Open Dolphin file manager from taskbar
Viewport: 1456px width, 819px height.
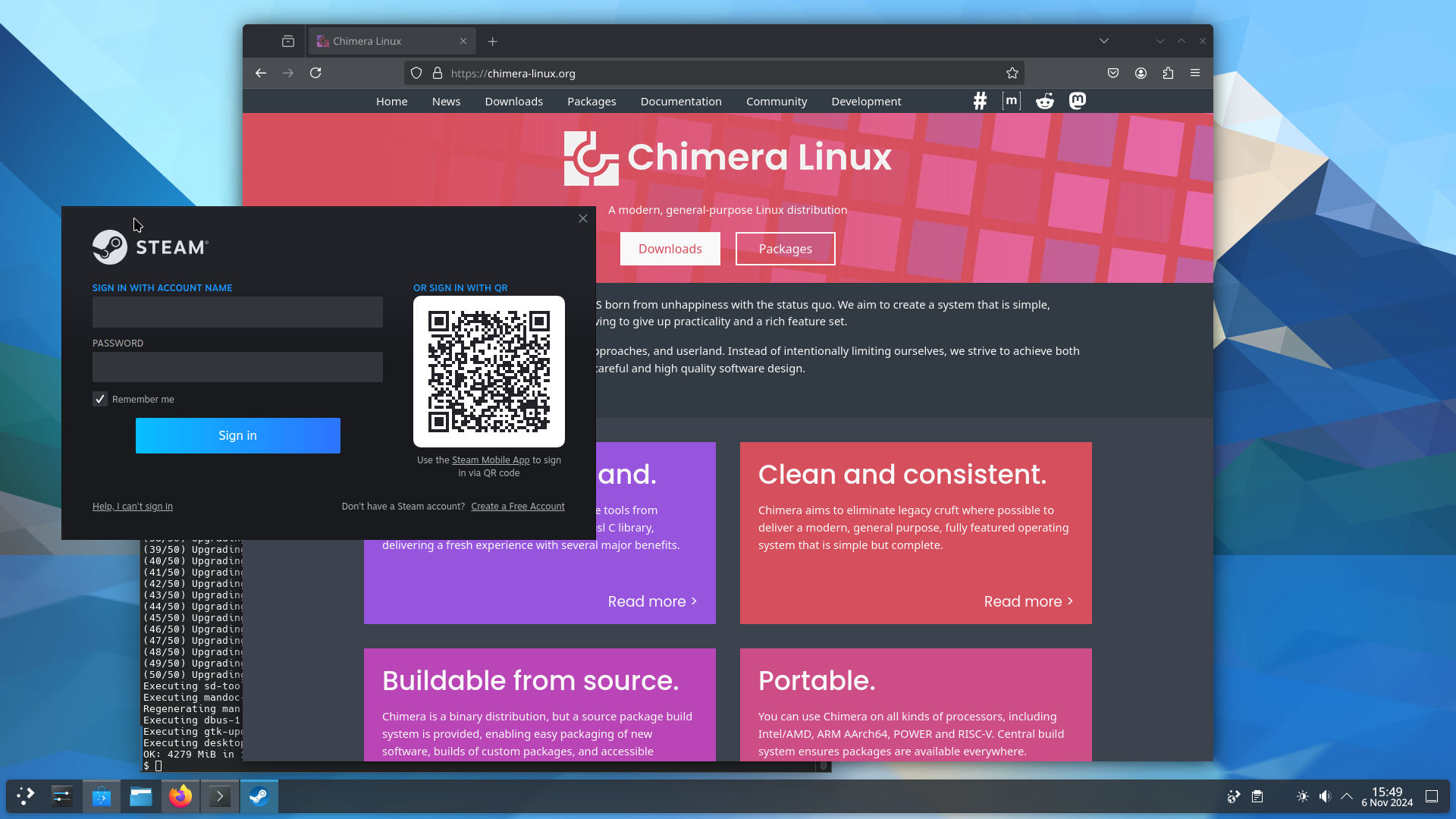point(141,796)
